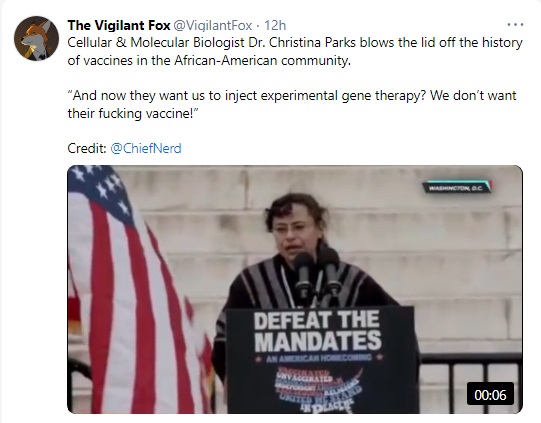Click the united-we-stand map logo on podium
The height and width of the screenshot is (423, 541).
(x=317, y=389)
